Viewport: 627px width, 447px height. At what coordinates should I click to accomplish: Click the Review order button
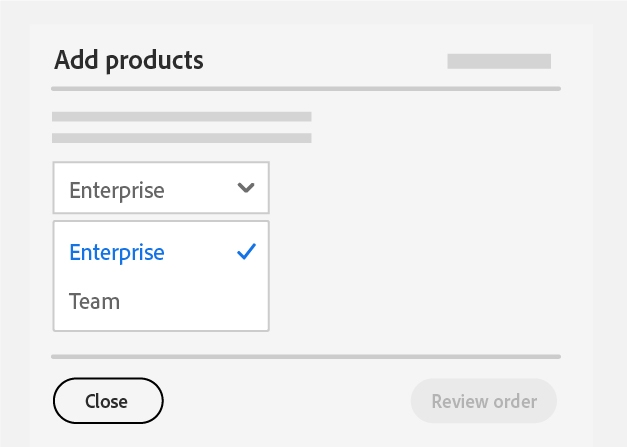click(x=484, y=402)
